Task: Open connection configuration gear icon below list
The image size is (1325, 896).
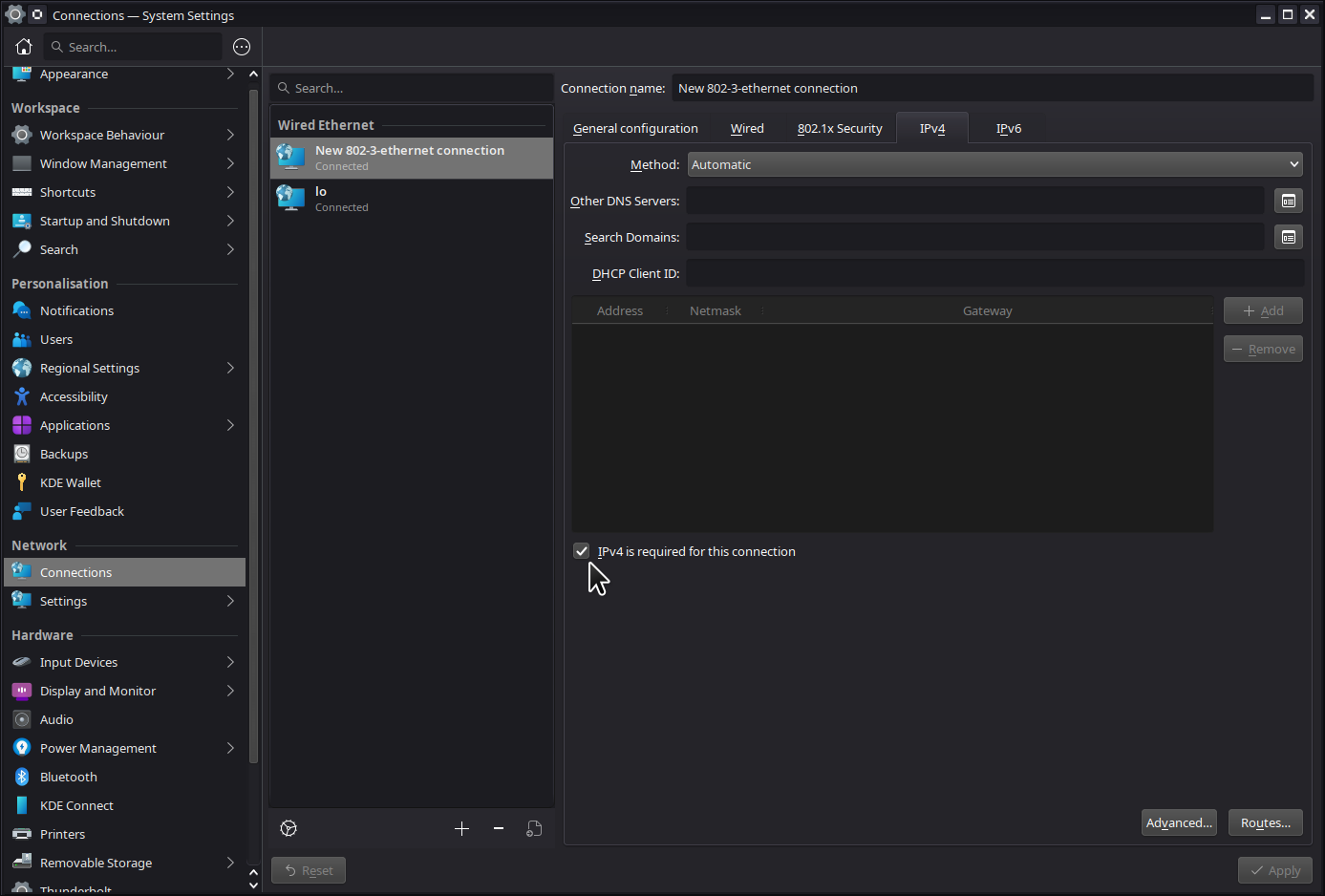Action: 289,828
